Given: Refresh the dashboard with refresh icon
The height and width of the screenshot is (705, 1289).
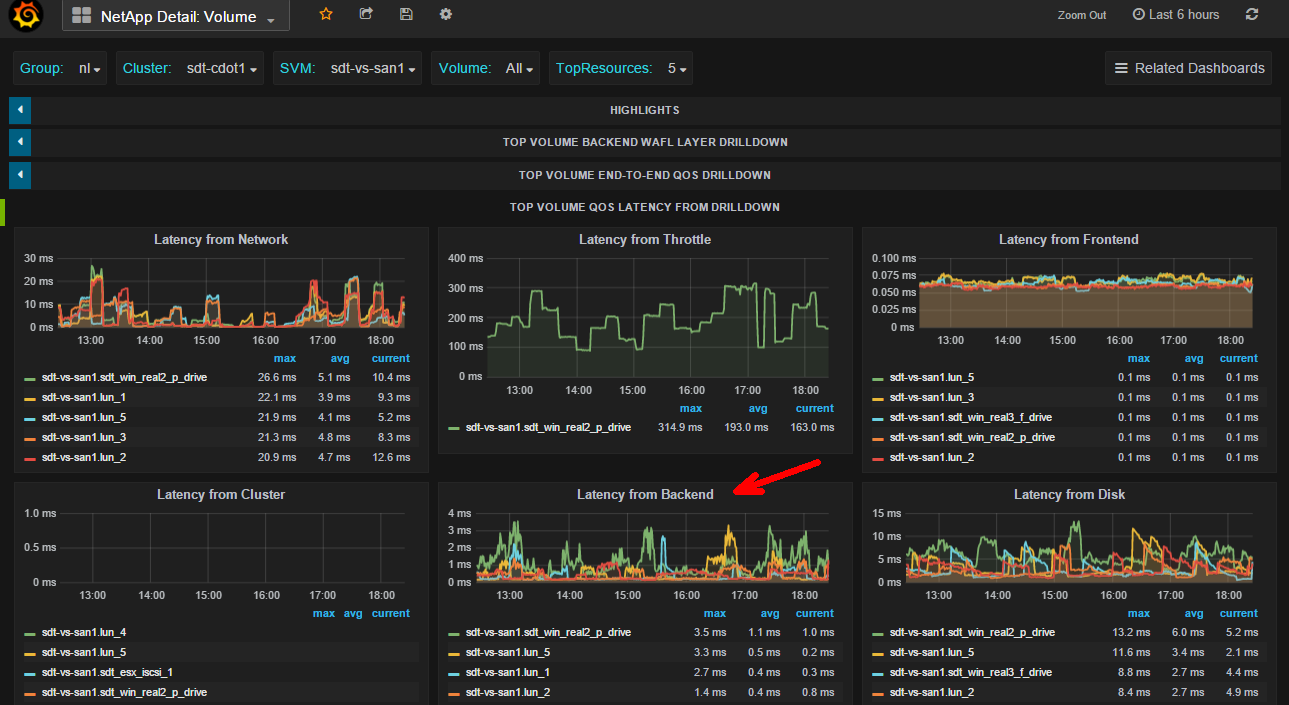Looking at the screenshot, I should point(1252,14).
